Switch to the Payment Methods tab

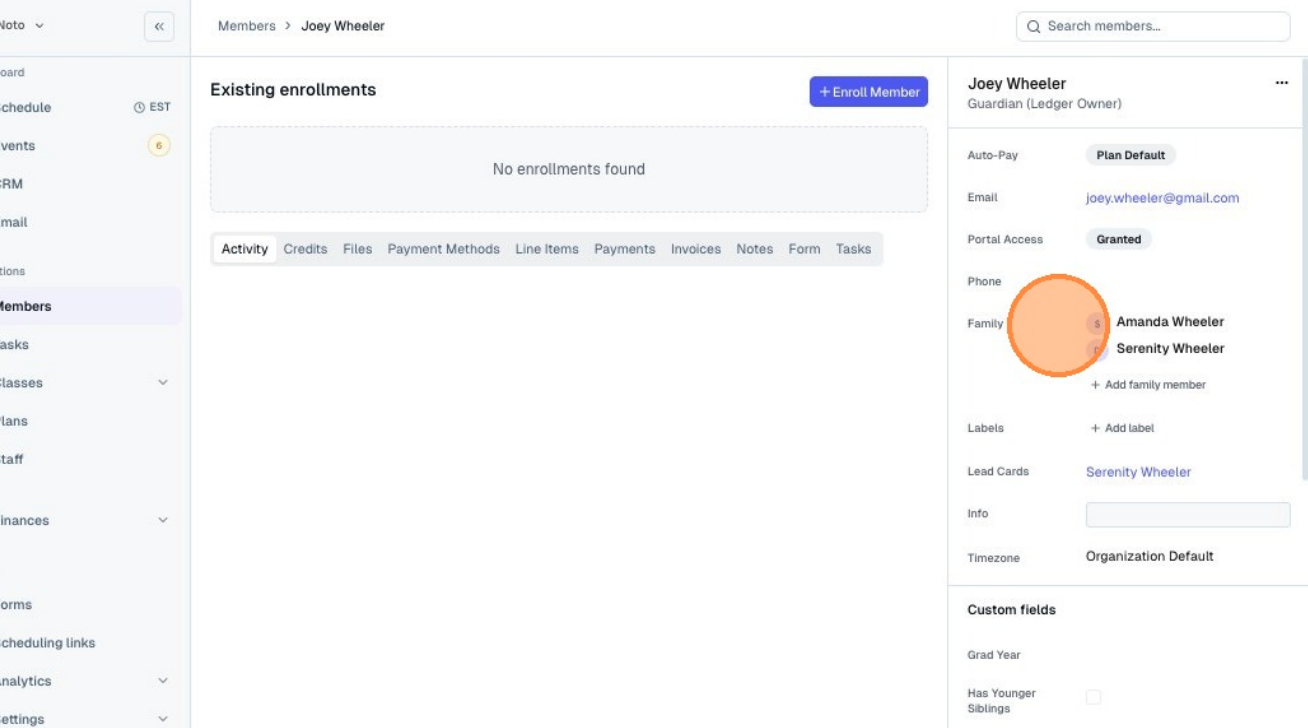443,249
